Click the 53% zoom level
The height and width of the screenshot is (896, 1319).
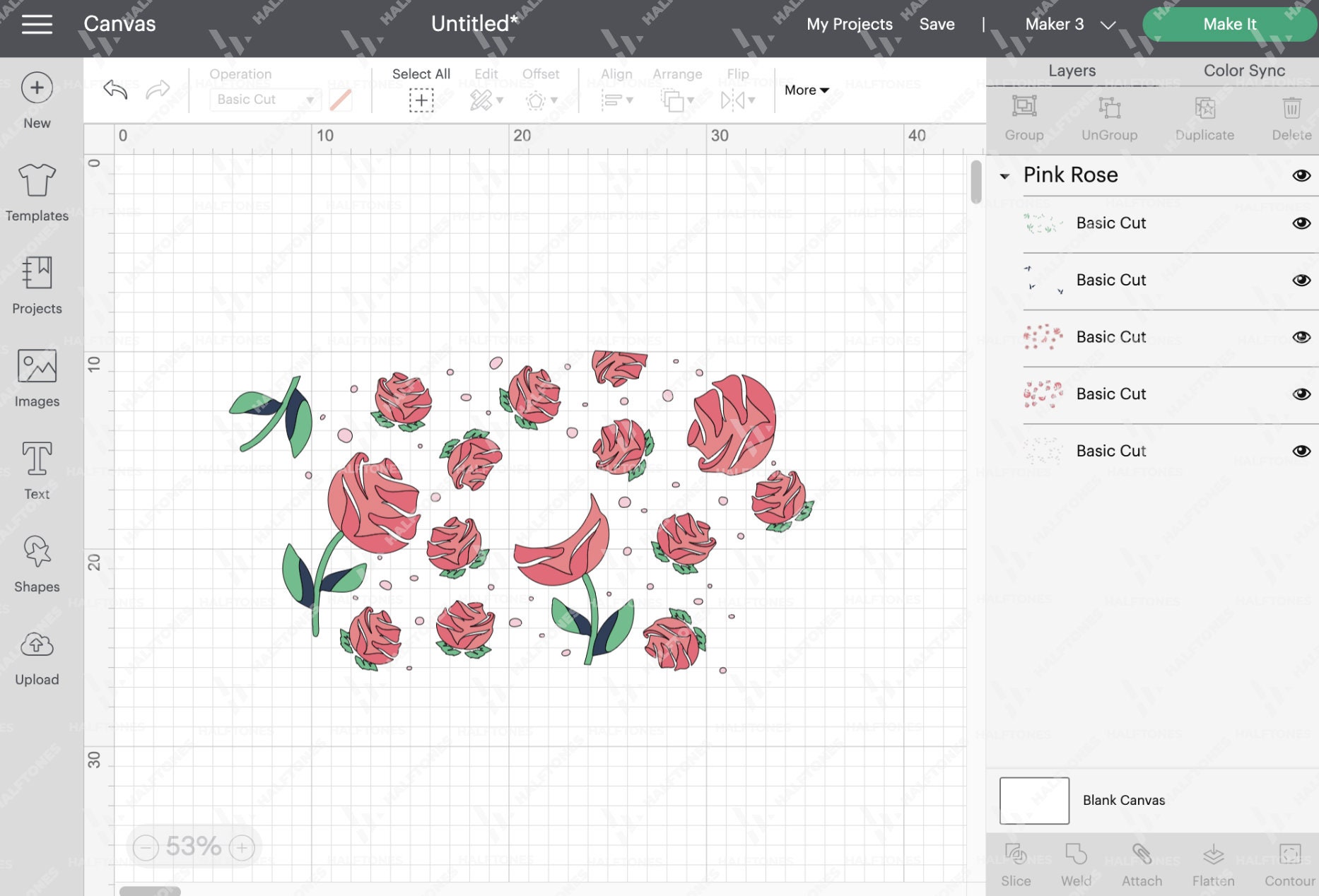(193, 847)
